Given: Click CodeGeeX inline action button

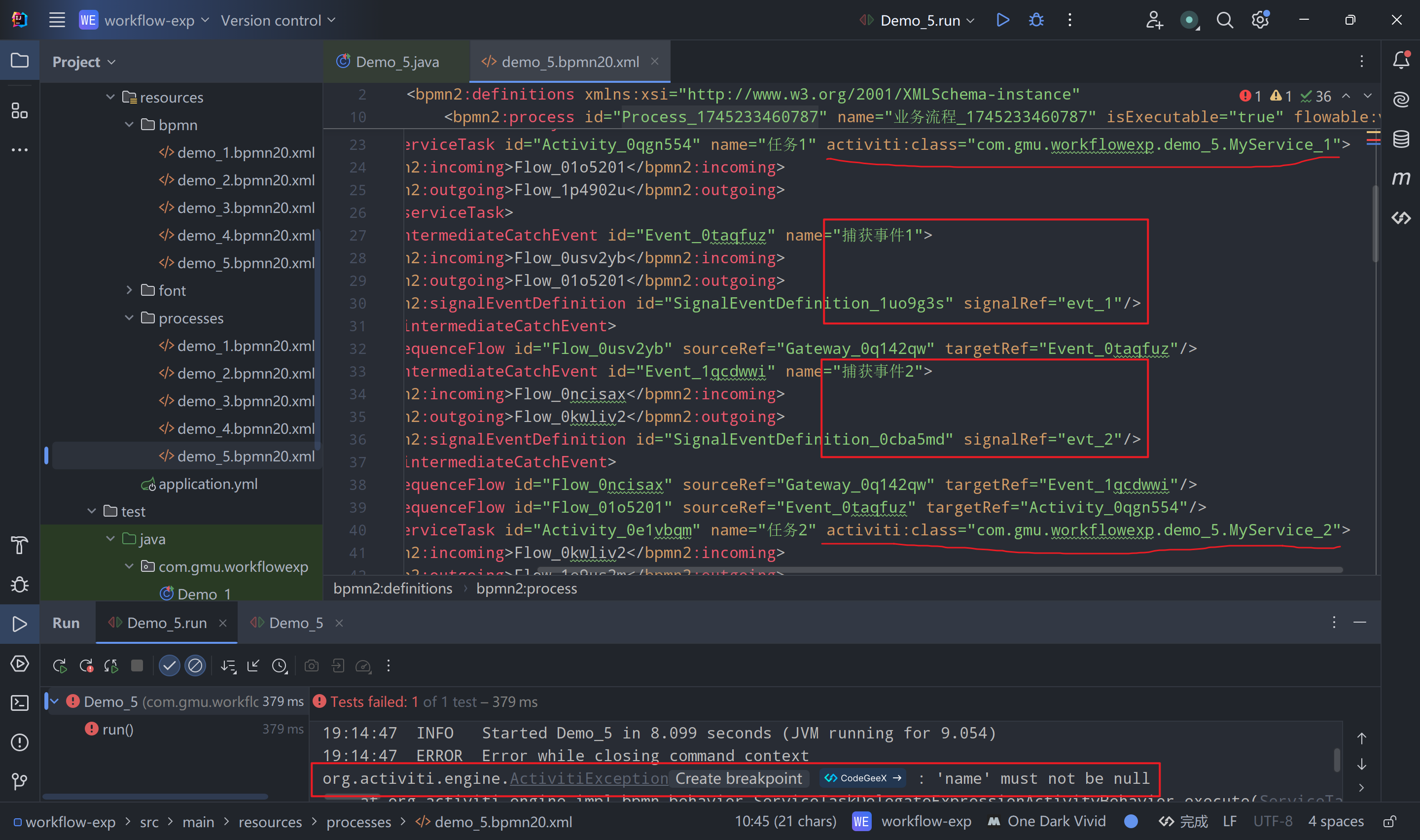Looking at the screenshot, I should point(863,778).
